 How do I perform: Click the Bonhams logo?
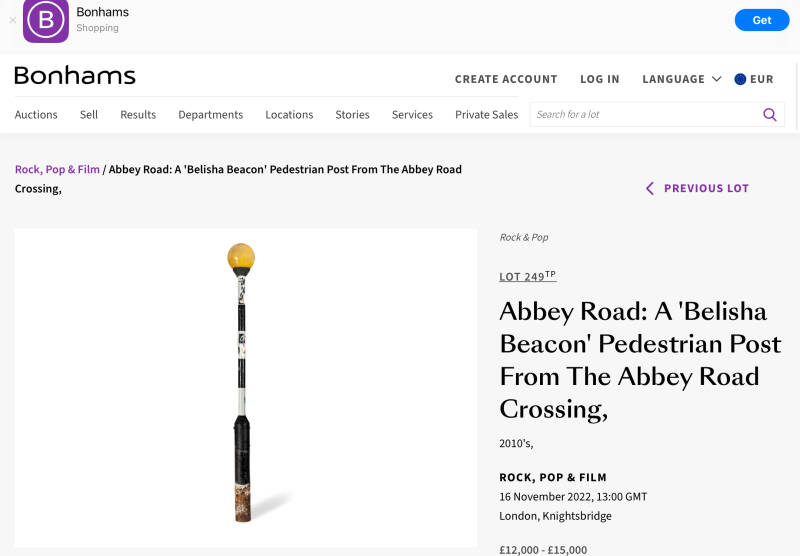(75, 76)
